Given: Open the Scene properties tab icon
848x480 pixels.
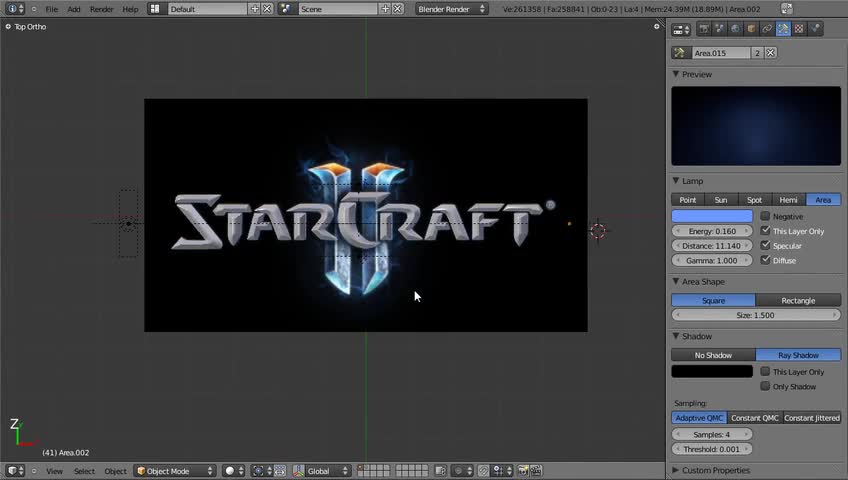Looking at the screenshot, I should [719, 29].
